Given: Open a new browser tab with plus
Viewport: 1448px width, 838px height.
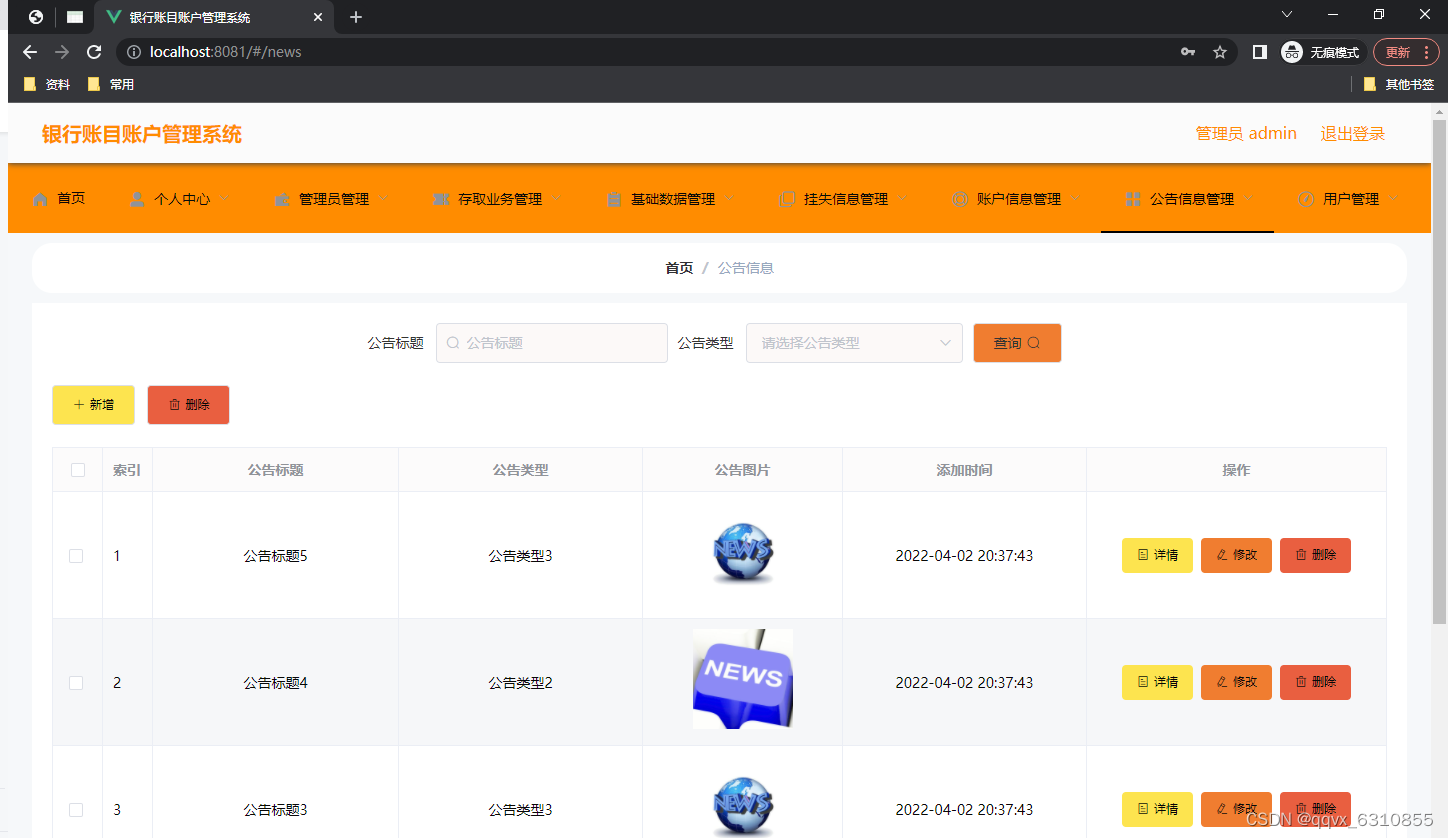Looking at the screenshot, I should pyautogui.click(x=356, y=17).
